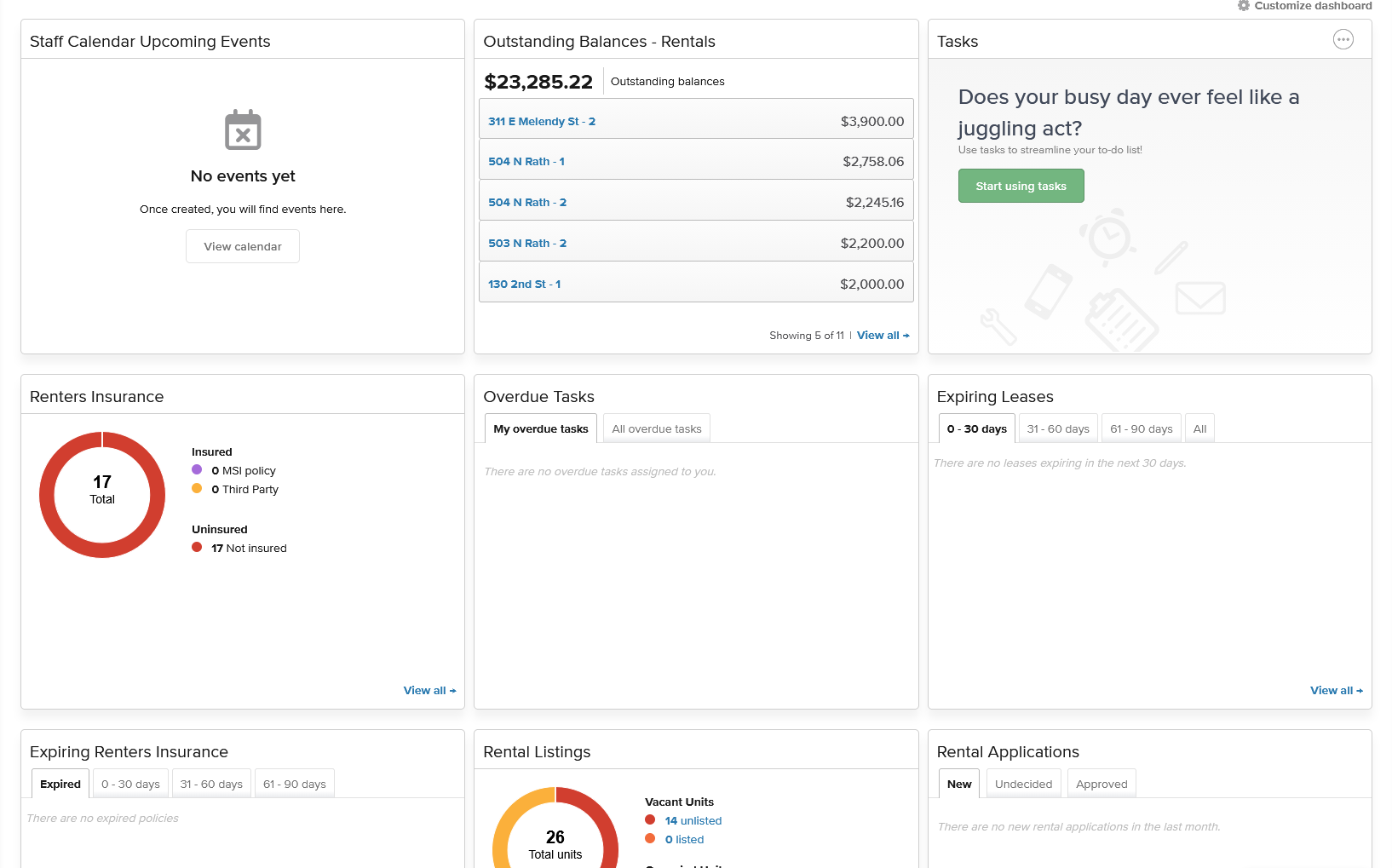Click the 0 Third Party label
The height and width of the screenshot is (868, 1392).
coord(245,489)
